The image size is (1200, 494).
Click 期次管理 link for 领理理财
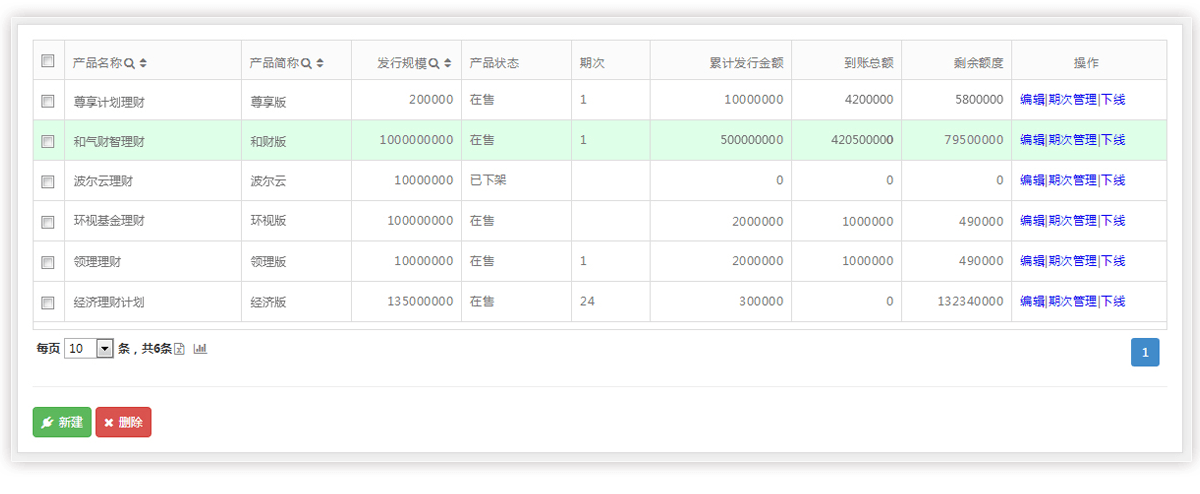coord(1072,261)
